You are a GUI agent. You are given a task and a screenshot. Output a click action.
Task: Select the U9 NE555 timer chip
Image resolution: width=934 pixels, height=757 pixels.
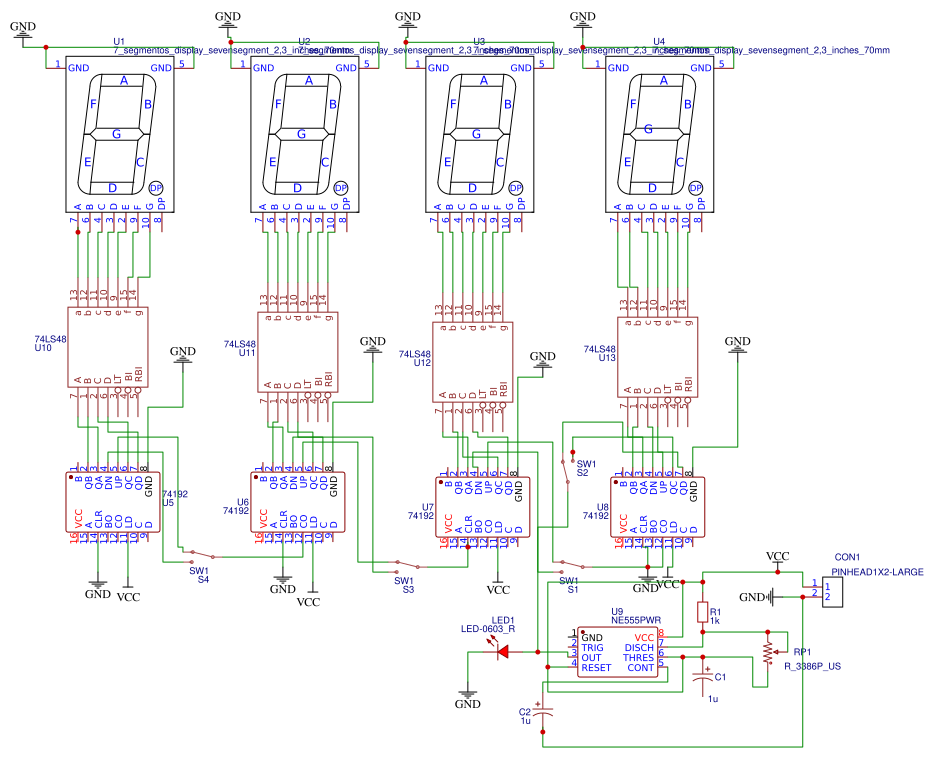[618, 652]
